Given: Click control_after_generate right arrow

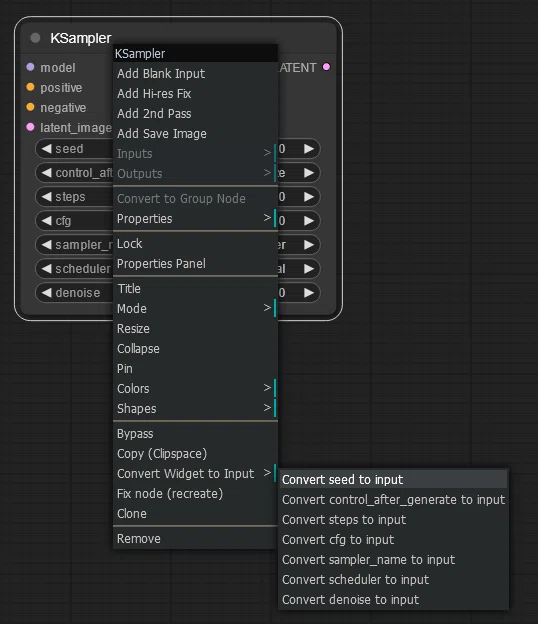Looking at the screenshot, I should 309,173.
